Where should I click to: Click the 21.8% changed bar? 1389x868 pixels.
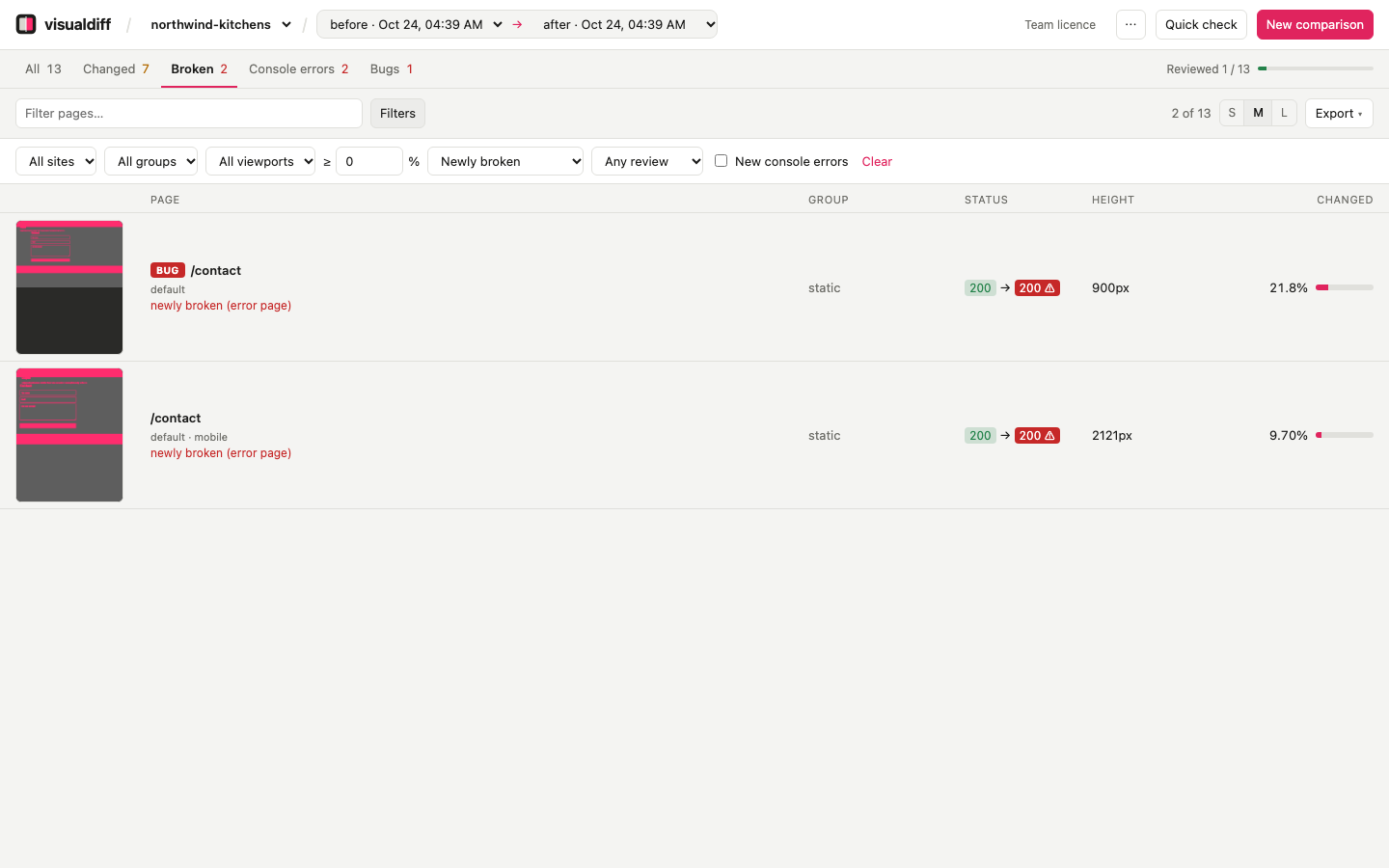1345,287
